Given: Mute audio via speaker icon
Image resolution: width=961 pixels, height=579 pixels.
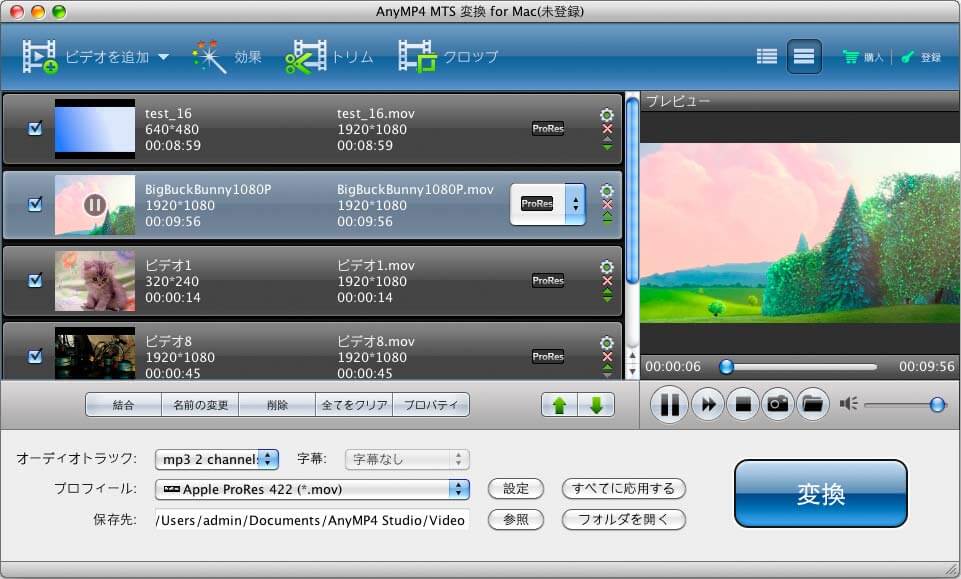Looking at the screenshot, I should [x=849, y=404].
